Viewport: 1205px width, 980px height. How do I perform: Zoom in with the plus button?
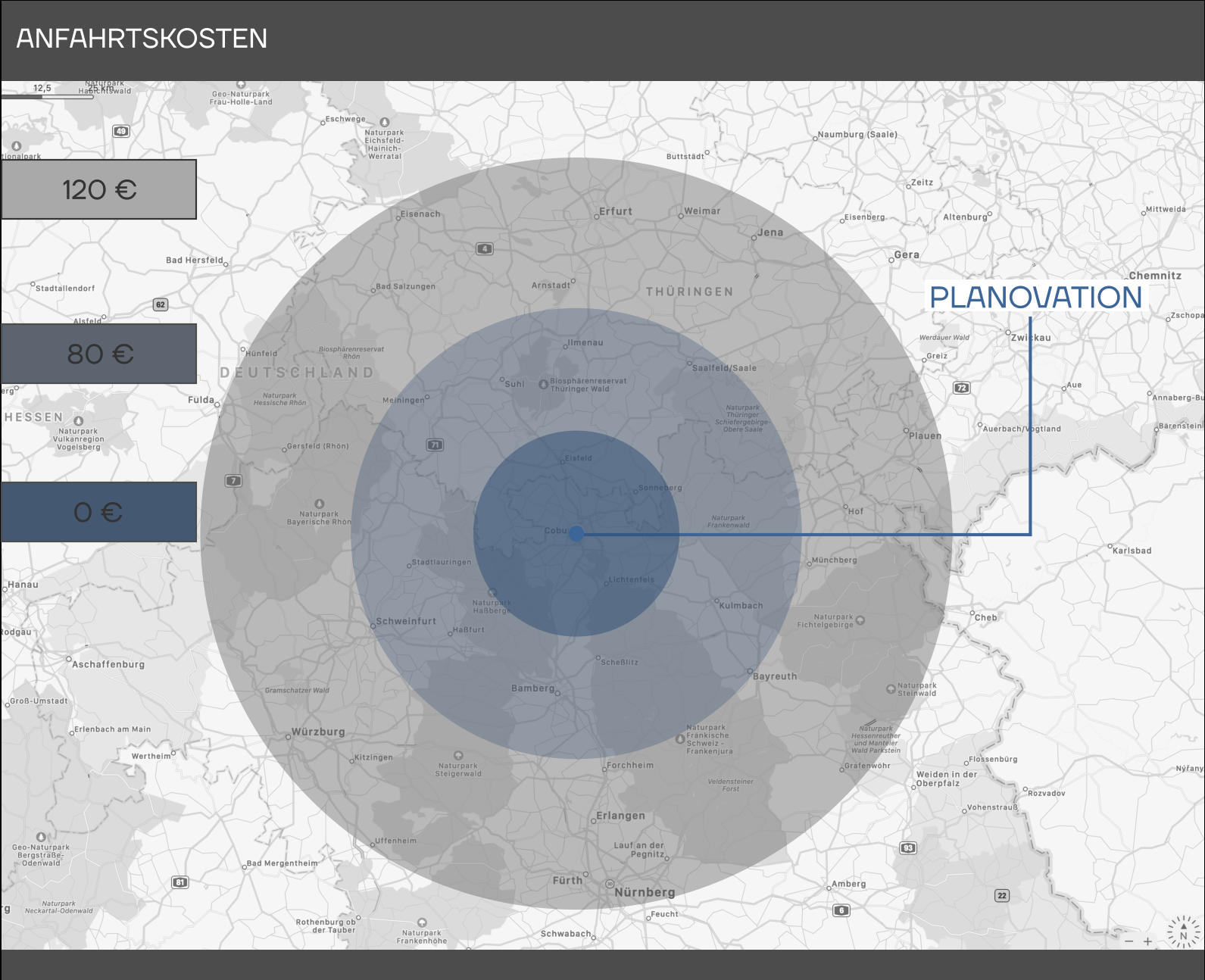1147,941
